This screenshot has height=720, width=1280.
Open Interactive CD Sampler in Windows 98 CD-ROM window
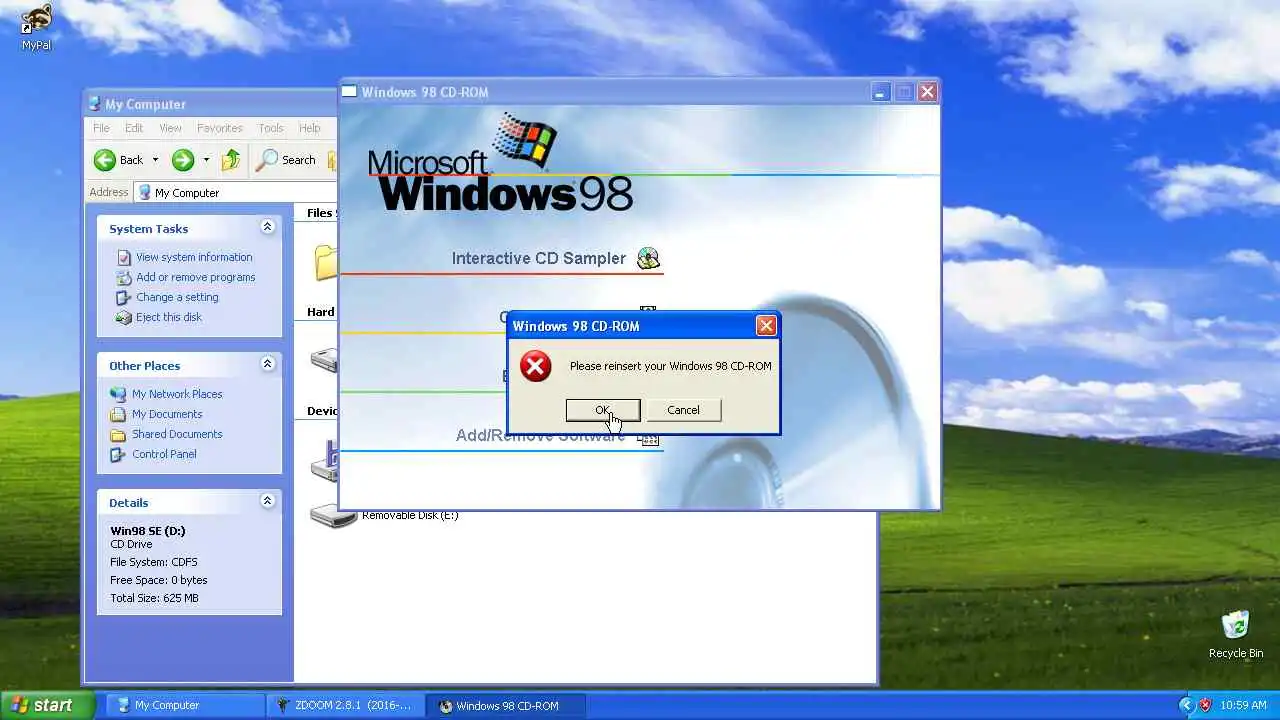coord(538,258)
